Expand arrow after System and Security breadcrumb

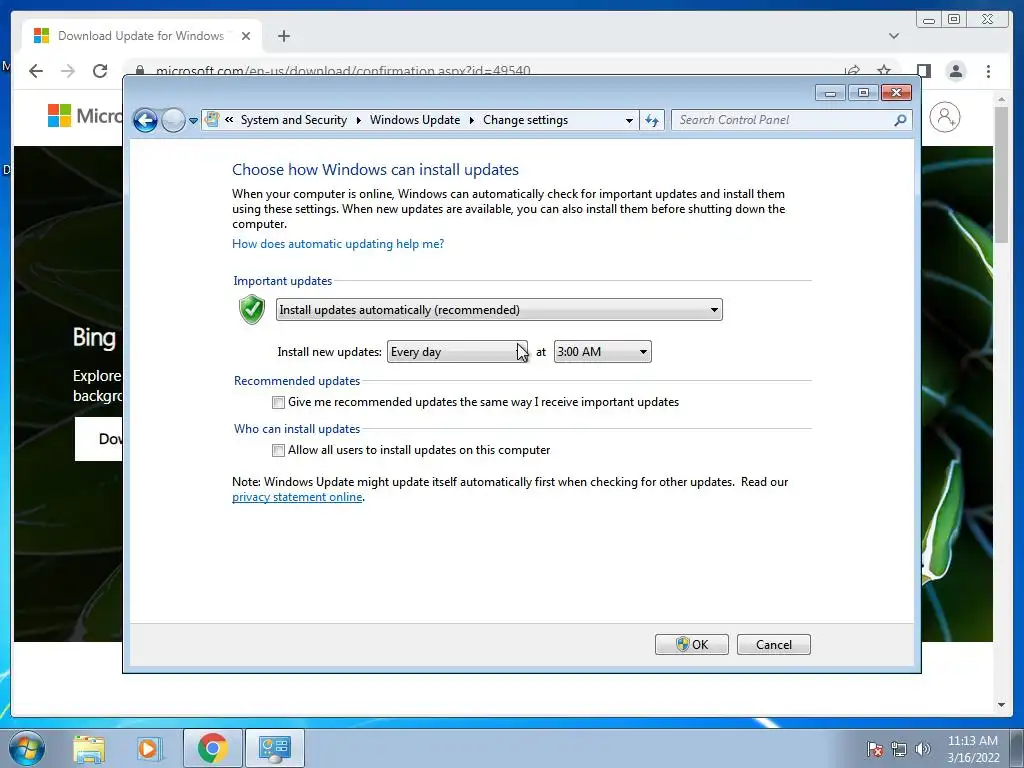point(359,120)
